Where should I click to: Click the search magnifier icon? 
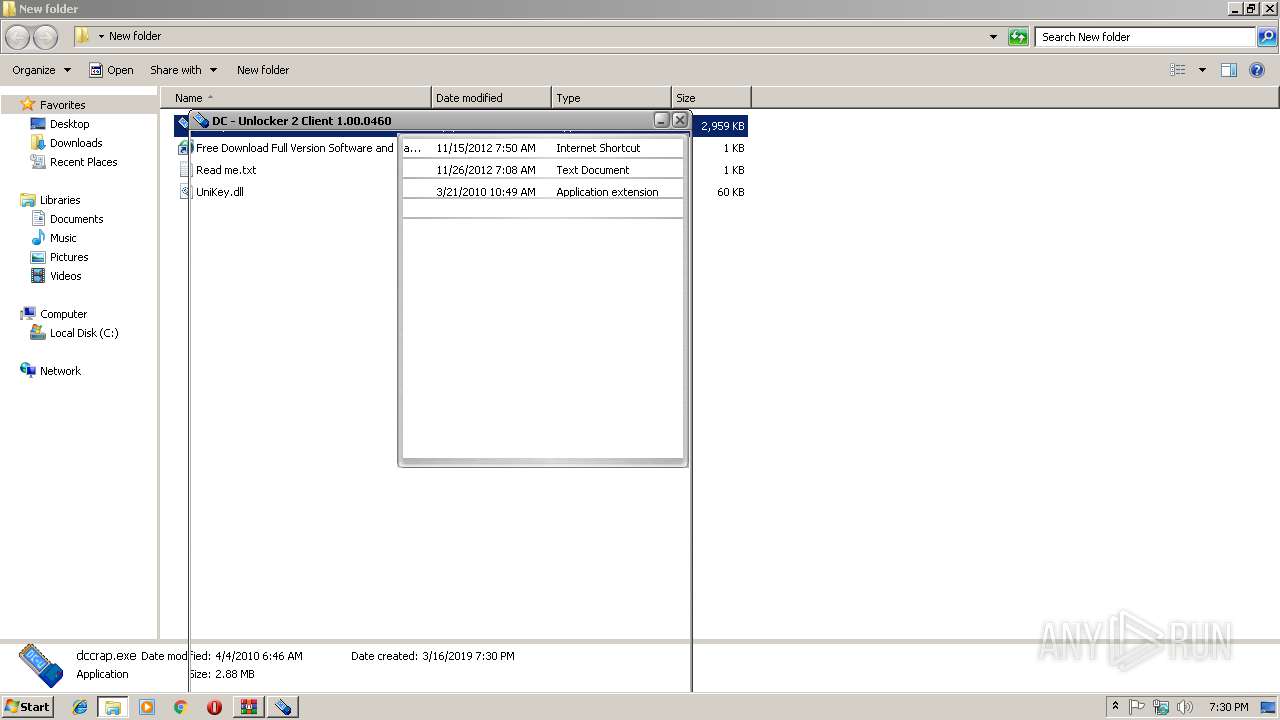[x=1267, y=37]
